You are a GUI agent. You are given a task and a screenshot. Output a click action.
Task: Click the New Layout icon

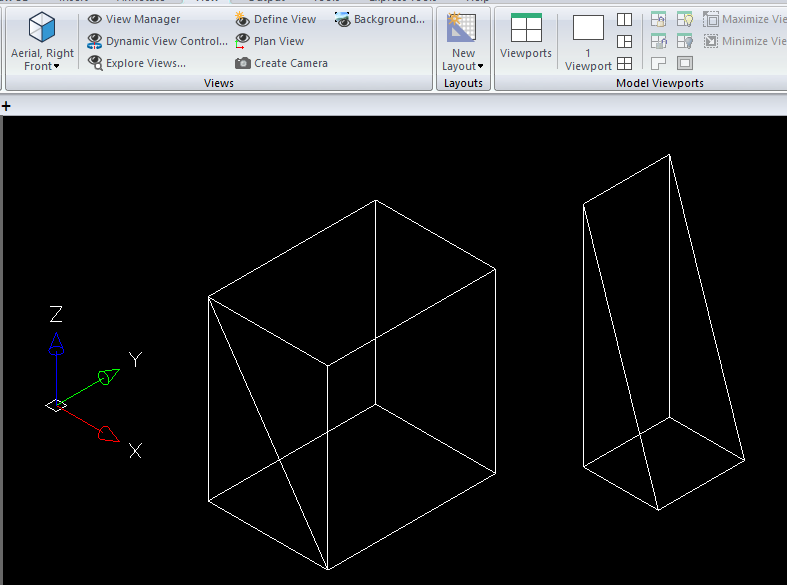[462, 28]
